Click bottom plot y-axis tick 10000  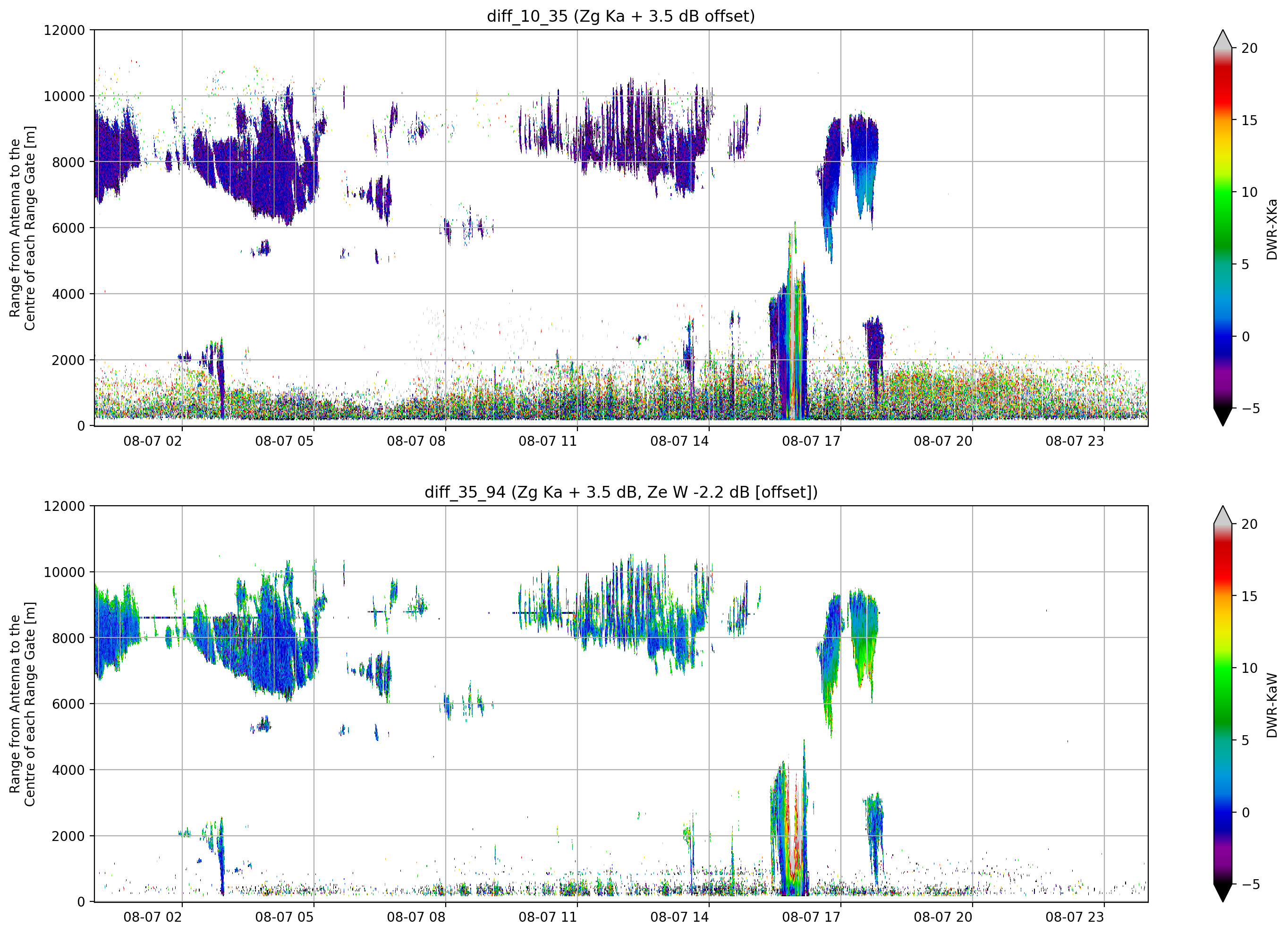click(64, 572)
